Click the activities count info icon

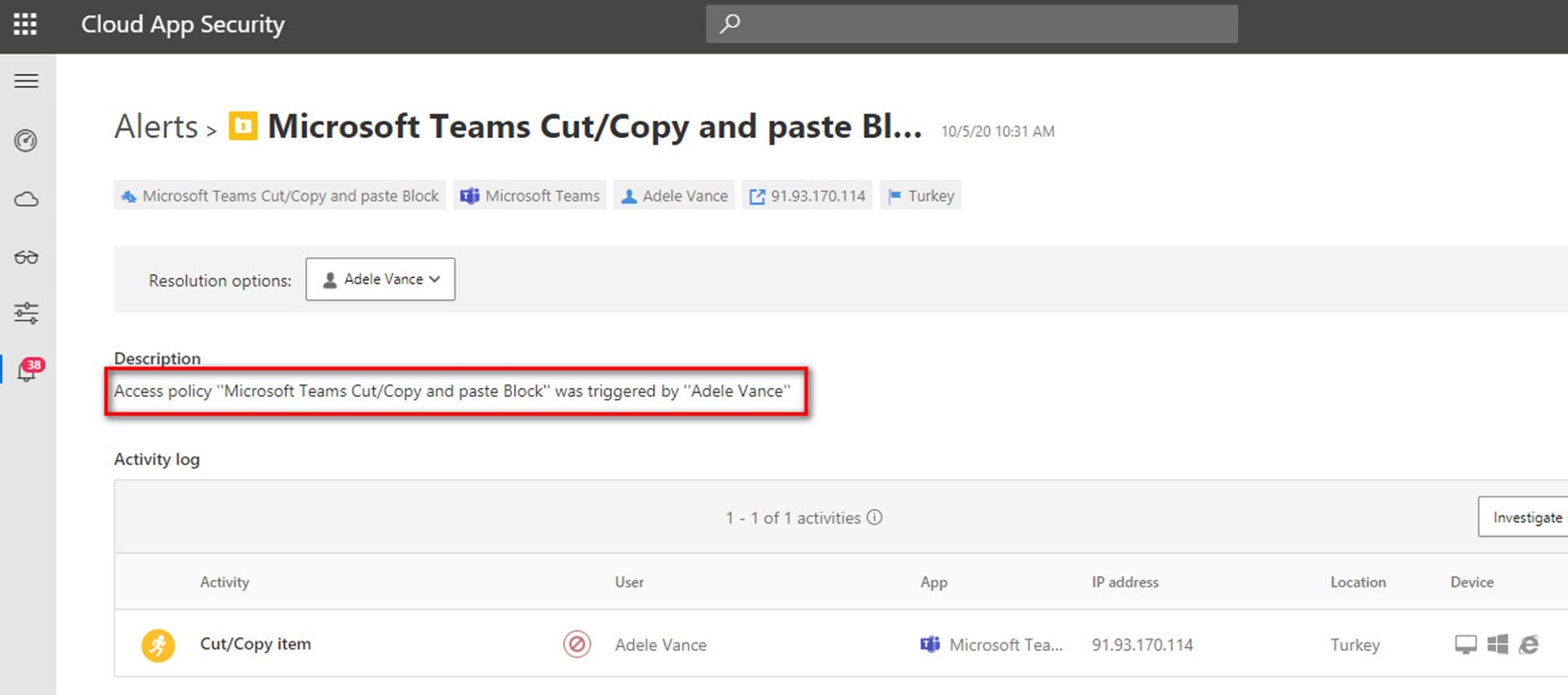875,517
